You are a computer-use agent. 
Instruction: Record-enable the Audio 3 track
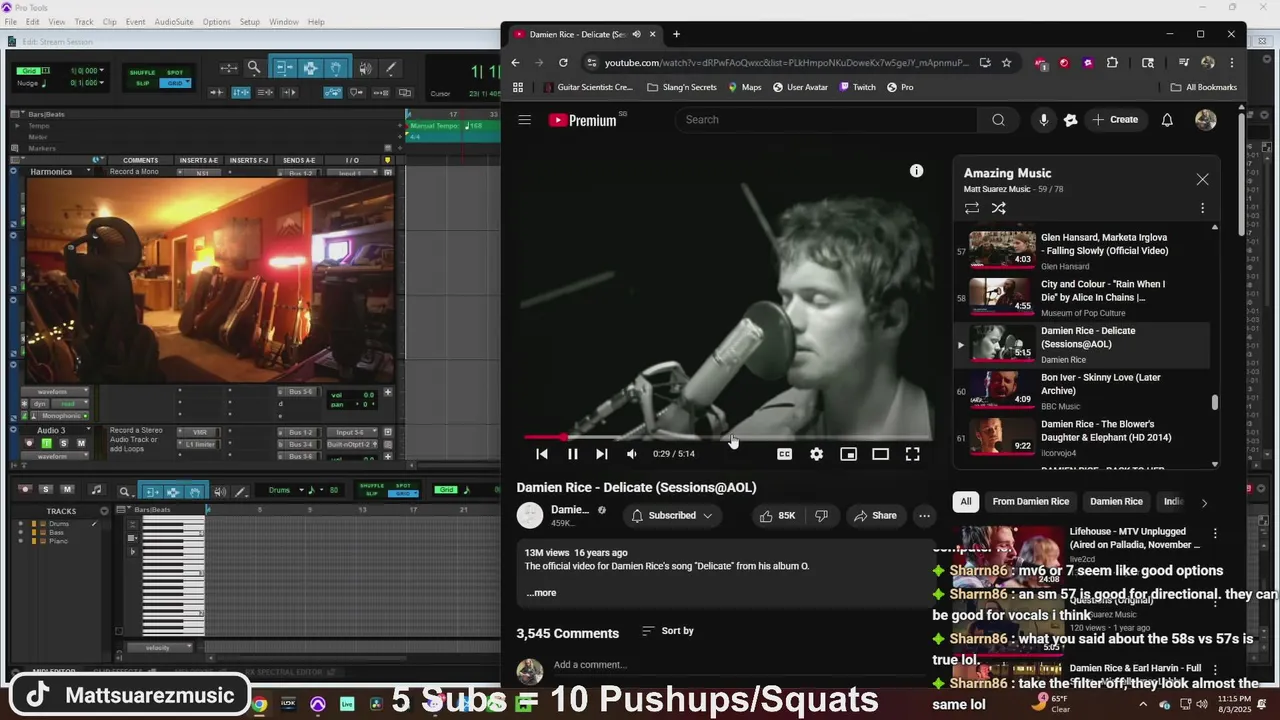(28, 443)
